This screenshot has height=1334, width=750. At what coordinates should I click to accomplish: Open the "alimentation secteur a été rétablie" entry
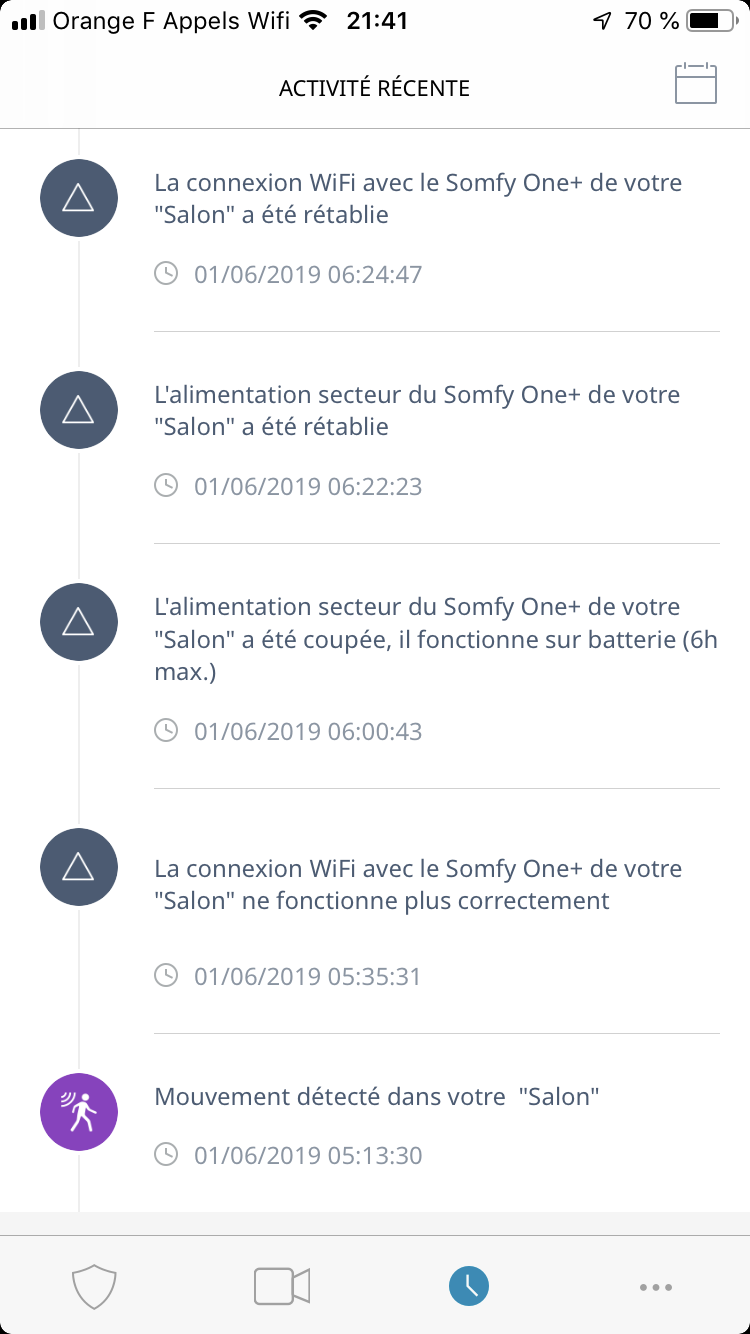point(417,410)
